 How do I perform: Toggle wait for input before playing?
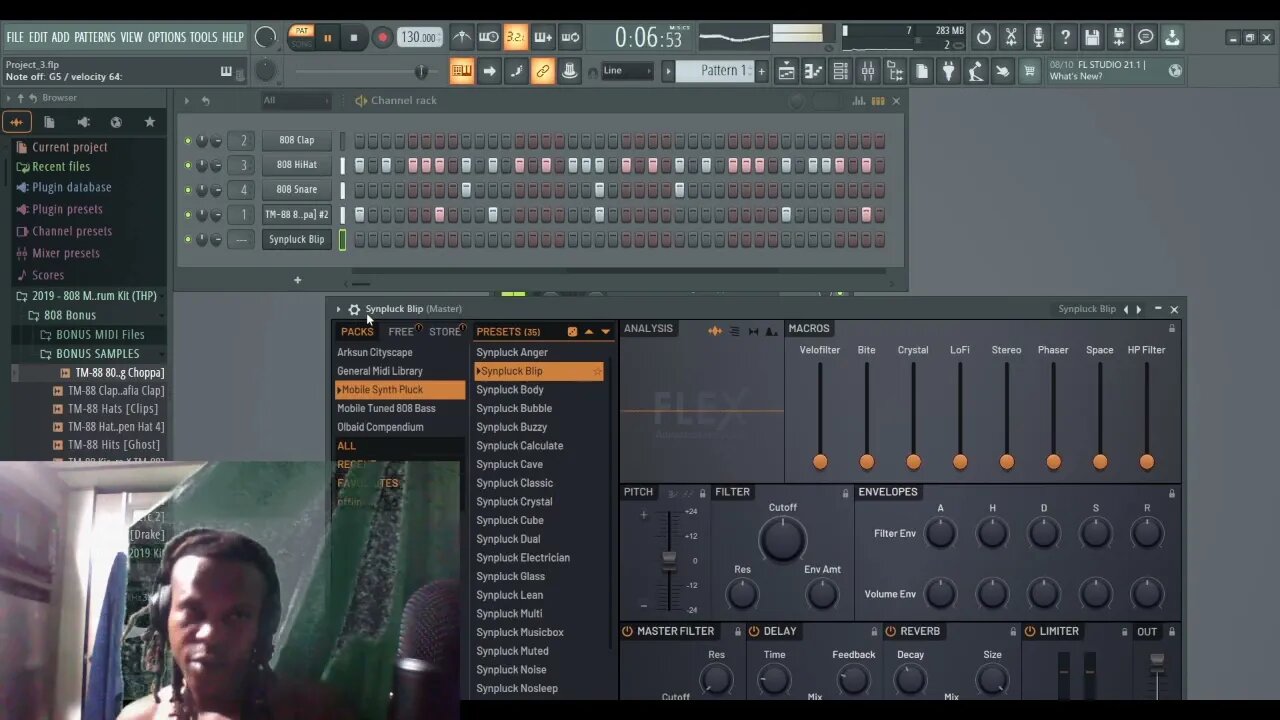[x=489, y=38]
